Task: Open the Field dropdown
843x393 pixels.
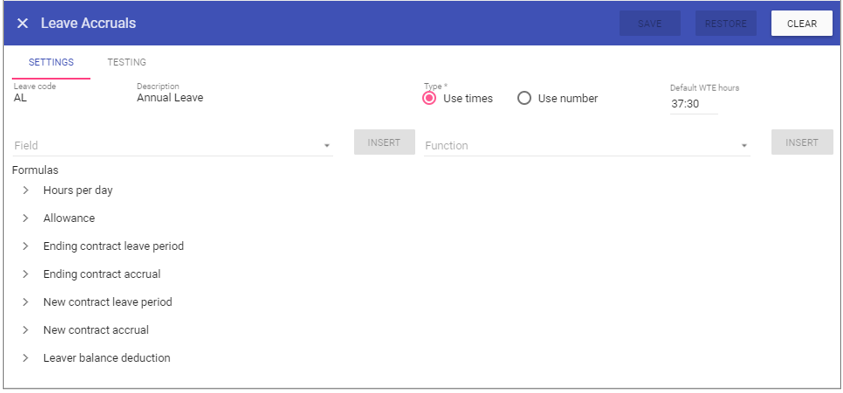Action: (173, 145)
